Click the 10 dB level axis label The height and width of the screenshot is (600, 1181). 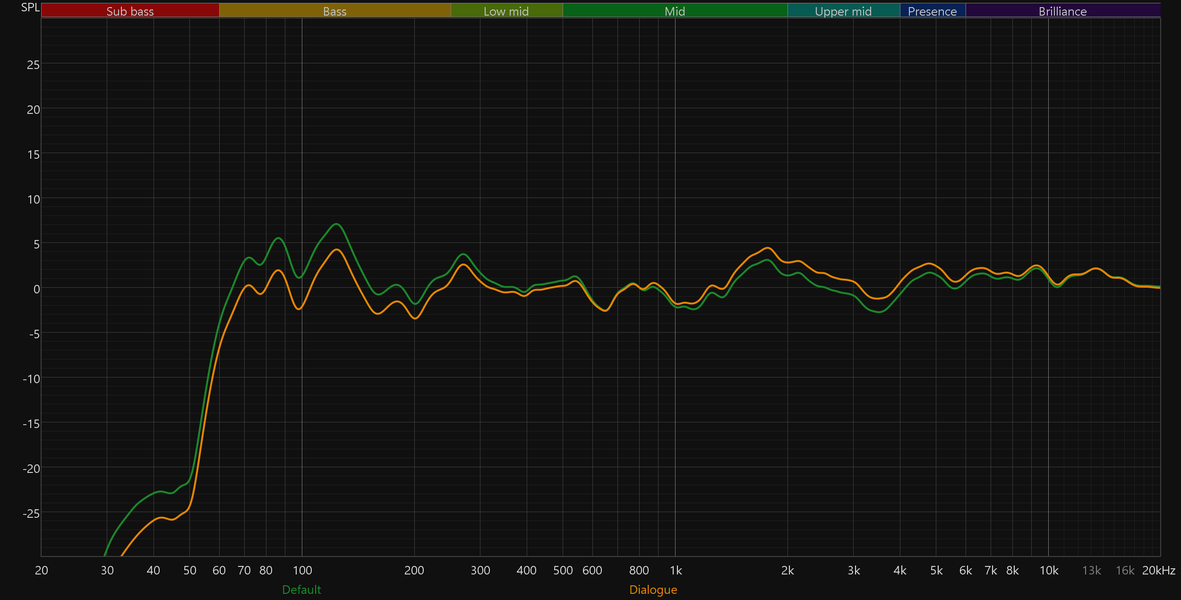33,199
